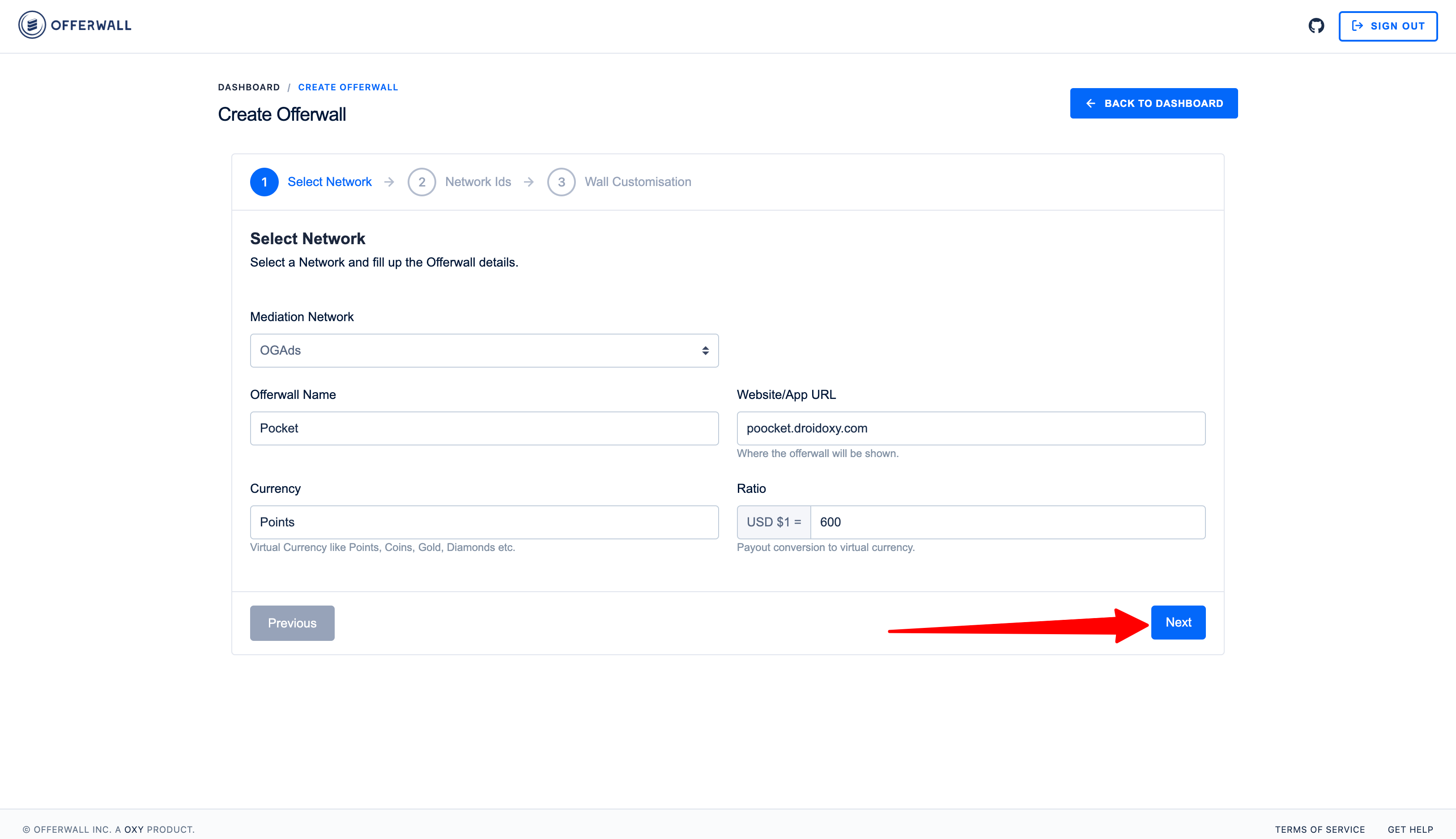Click the back arrow icon in Back to Dashboard
Viewport: 1456px width, 839px height.
click(1090, 103)
